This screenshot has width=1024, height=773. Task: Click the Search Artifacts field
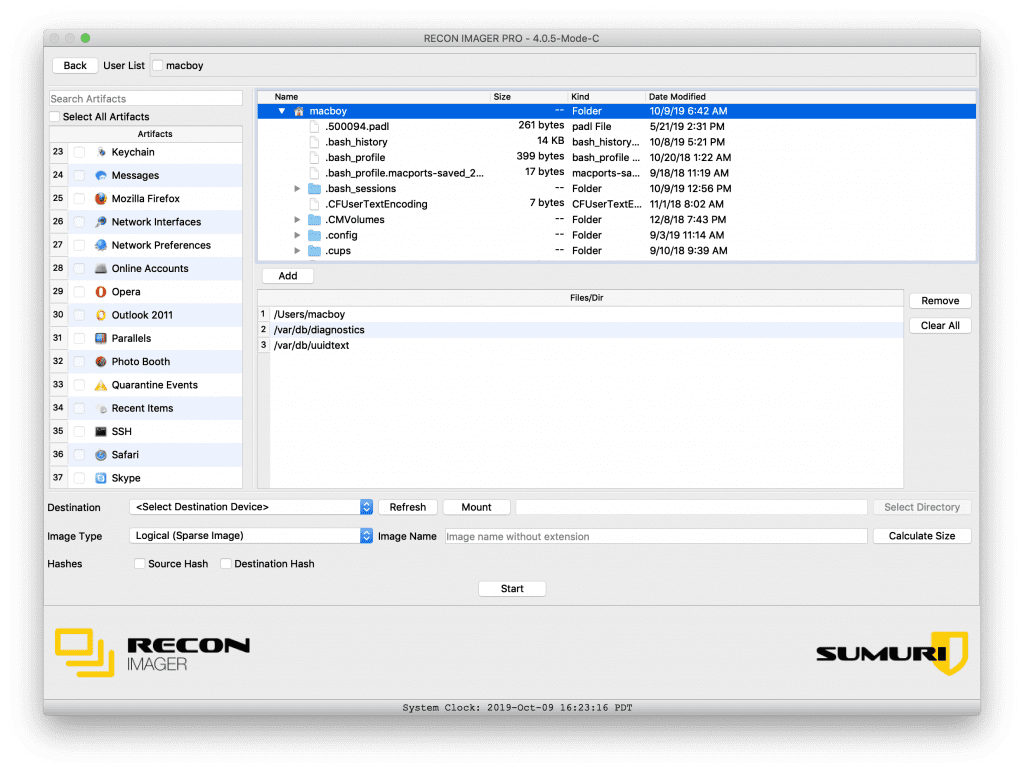146,99
